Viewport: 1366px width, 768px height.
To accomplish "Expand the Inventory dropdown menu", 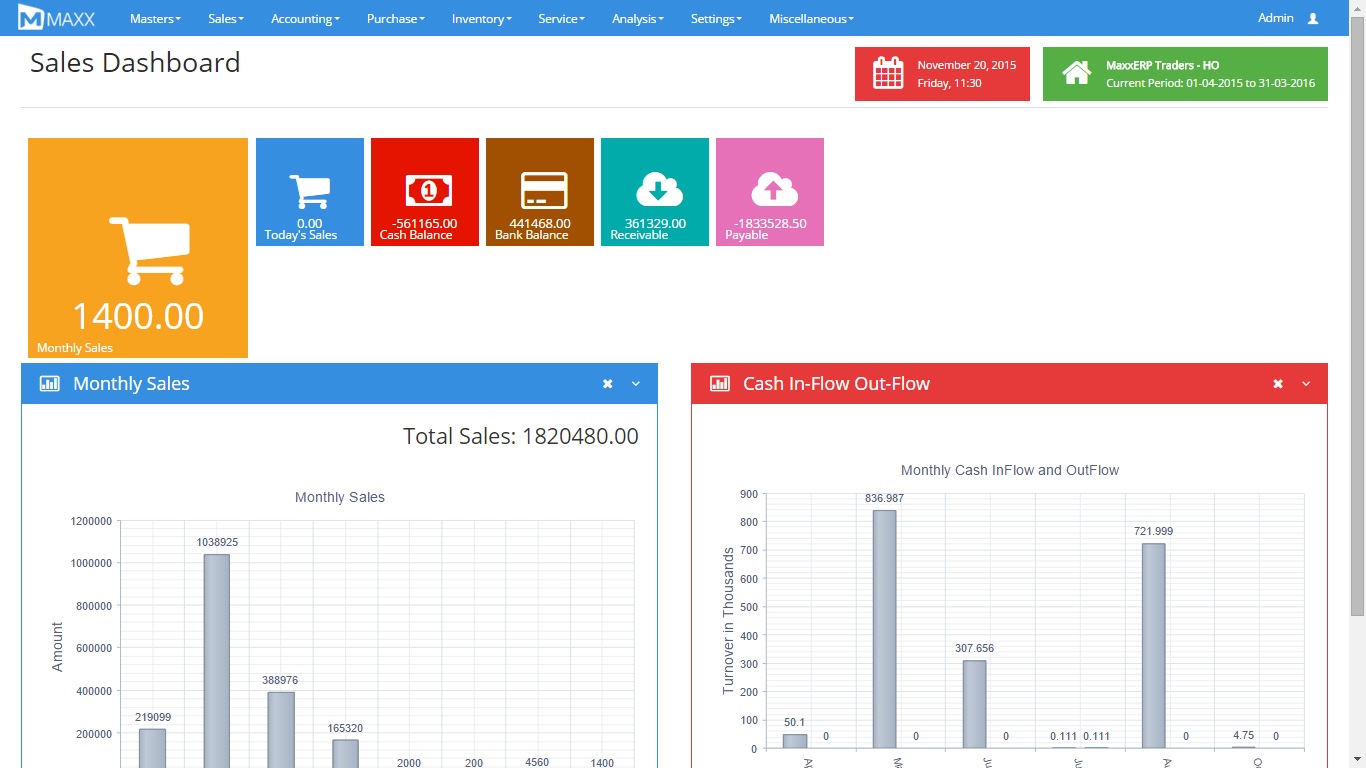I will [481, 18].
